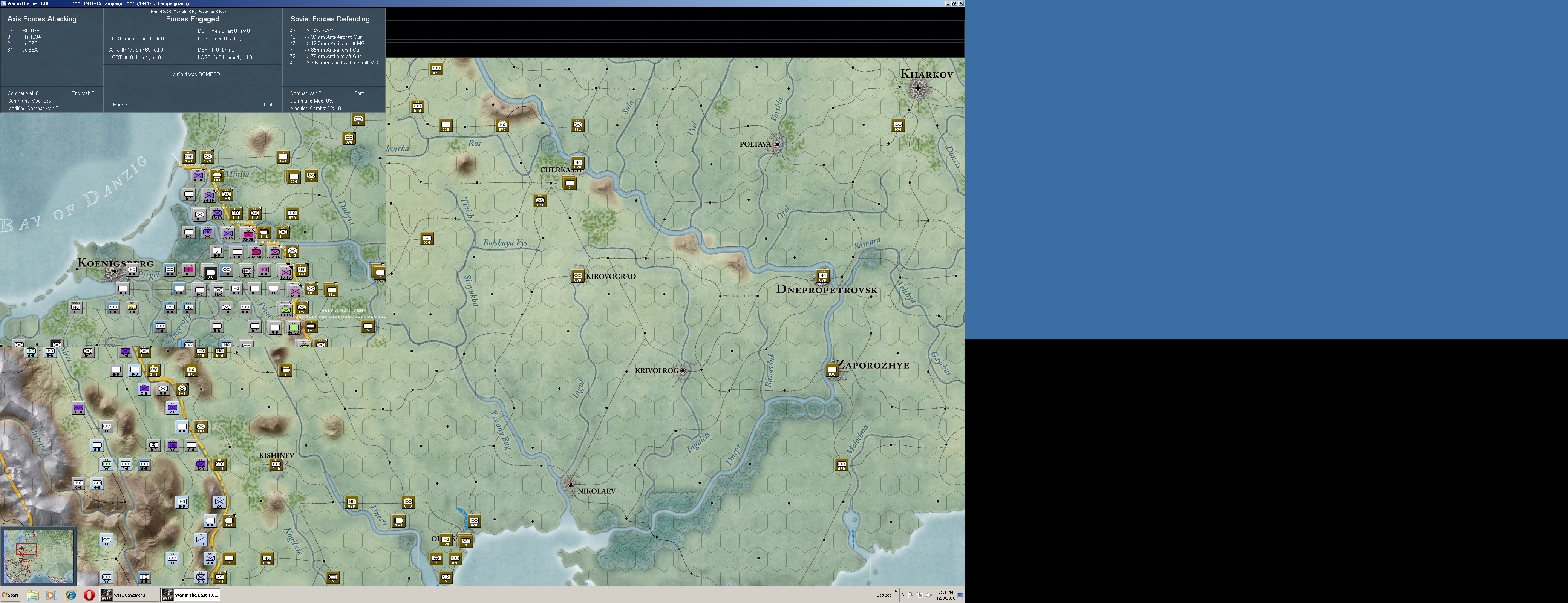Click the 'airfield was BOMBED' message
This screenshot has width=1568, height=603.
pos(197,74)
